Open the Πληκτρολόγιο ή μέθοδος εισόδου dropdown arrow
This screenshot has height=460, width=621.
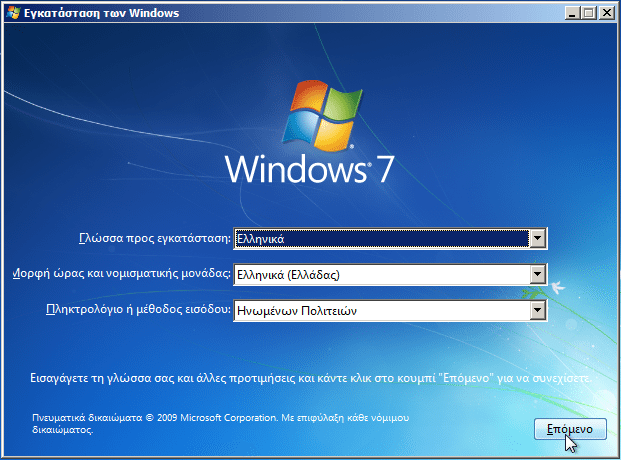pyautogui.click(x=537, y=310)
